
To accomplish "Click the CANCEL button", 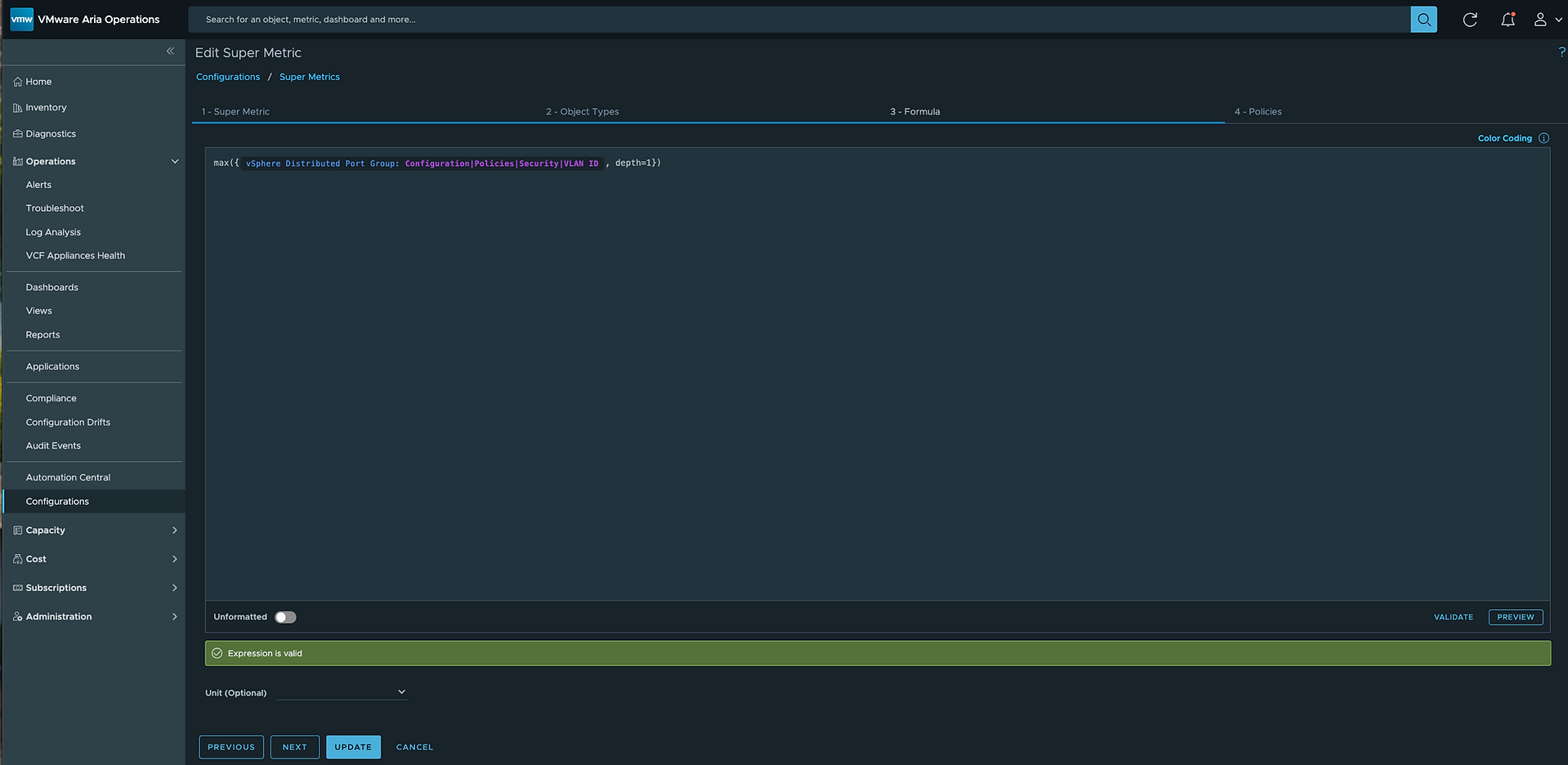I will coord(414,747).
